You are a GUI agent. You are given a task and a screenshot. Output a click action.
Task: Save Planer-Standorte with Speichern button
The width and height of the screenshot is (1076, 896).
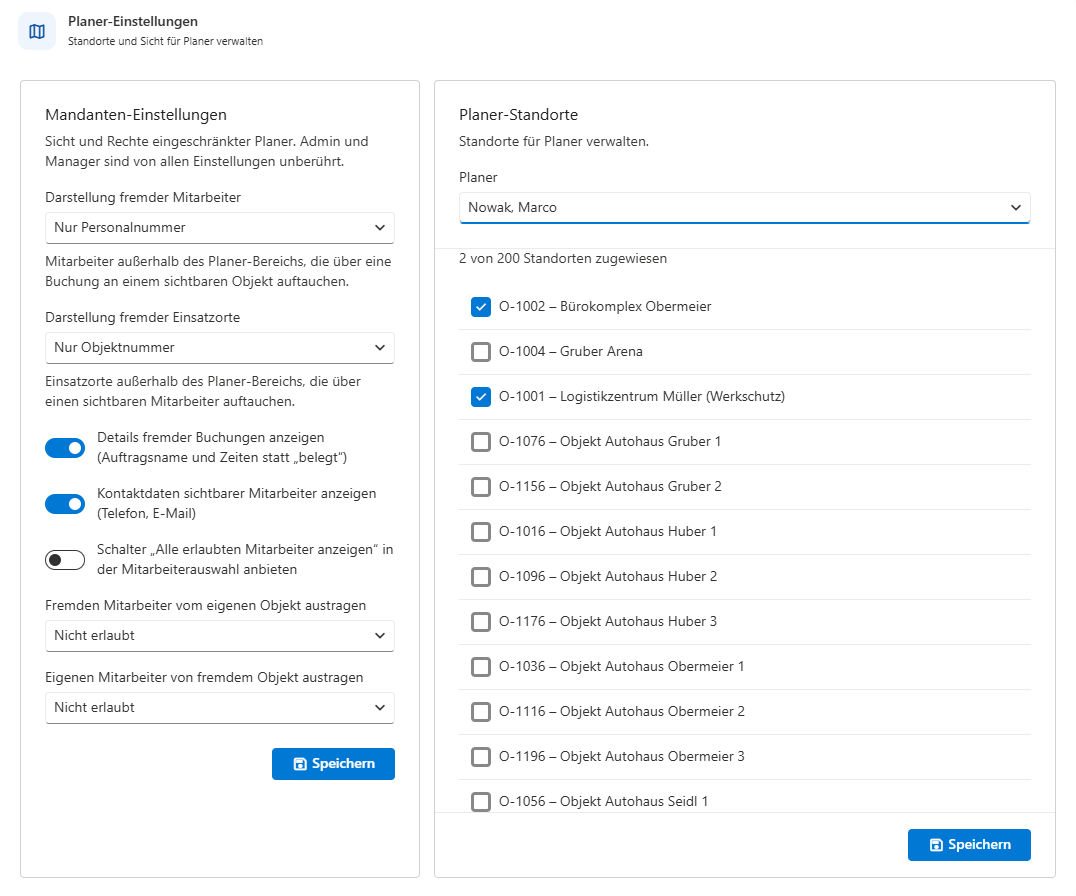[x=969, y=845]
